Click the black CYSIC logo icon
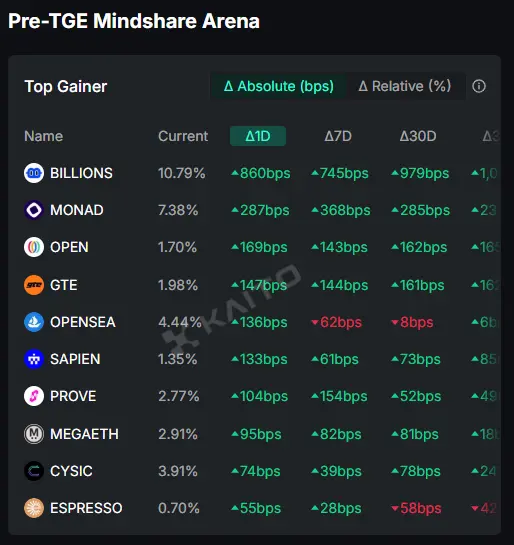Viewport: 514px width, 545px height. 34,471
